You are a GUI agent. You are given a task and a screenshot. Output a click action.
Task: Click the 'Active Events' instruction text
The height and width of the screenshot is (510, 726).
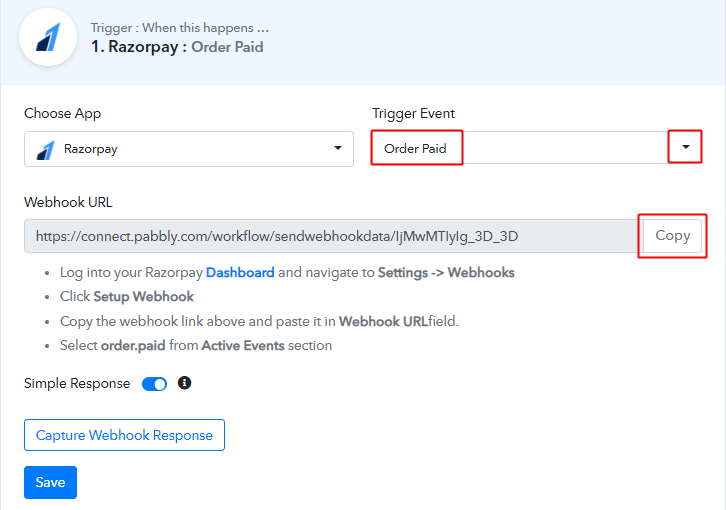coord(243,346)
